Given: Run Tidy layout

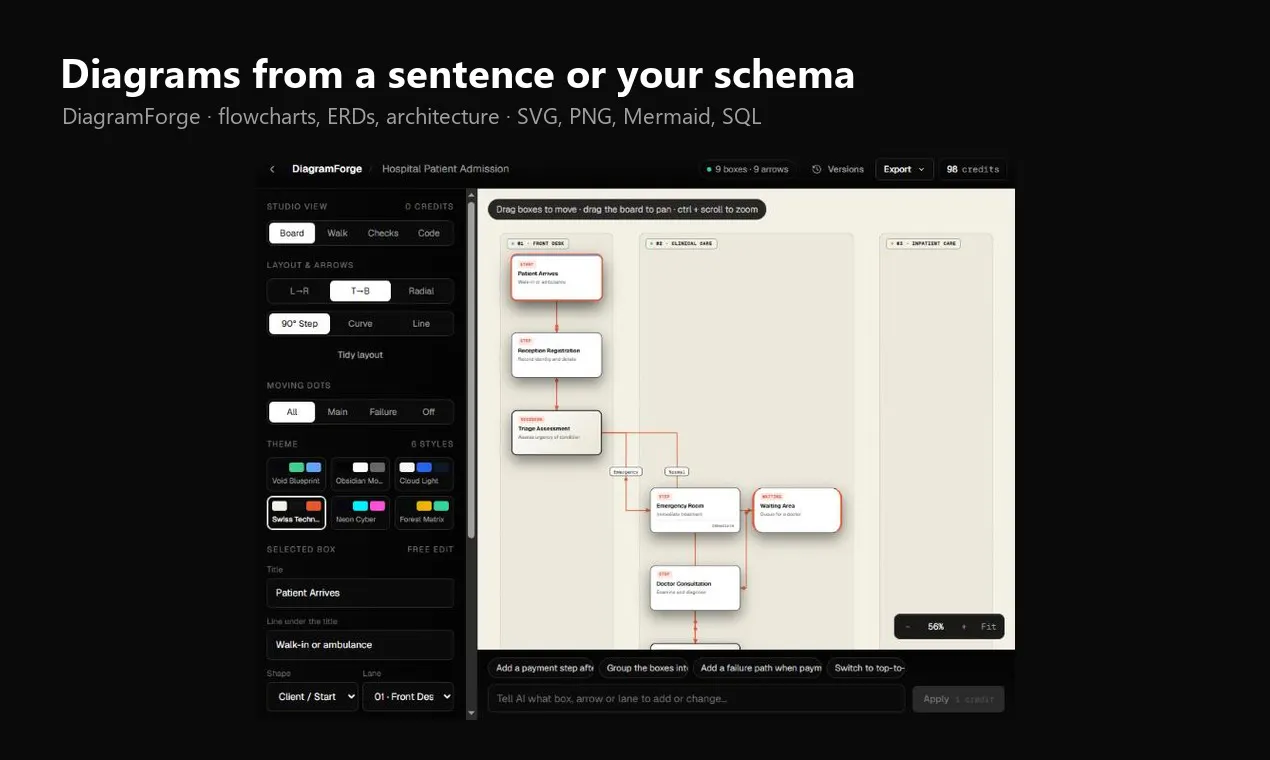Looking at the screenshot, I should coord(360,355).
